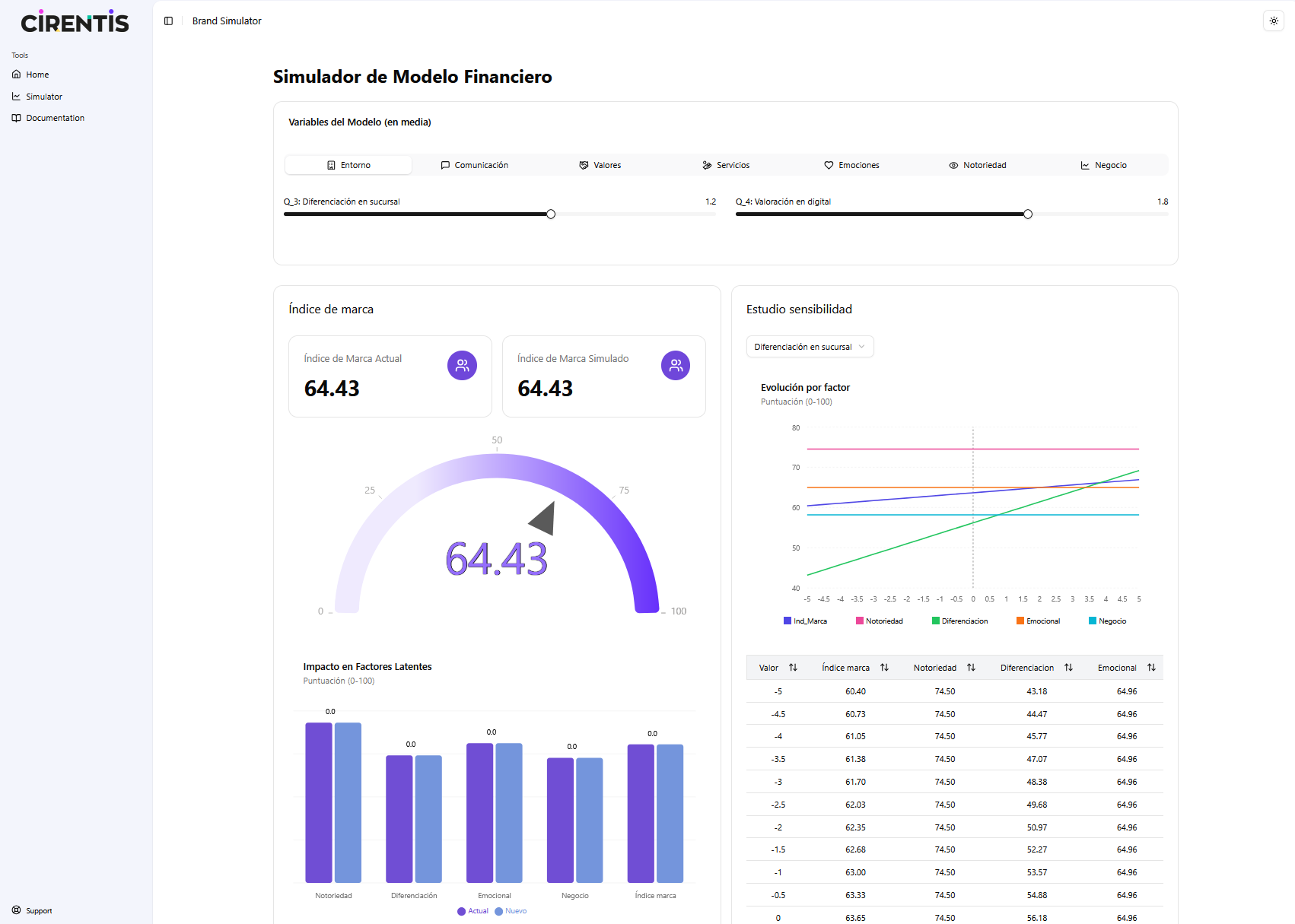The width and height of the screenshot is (1295, 924).
Task: Click the -2.5 Valor cell
Action: pos(778,805)
